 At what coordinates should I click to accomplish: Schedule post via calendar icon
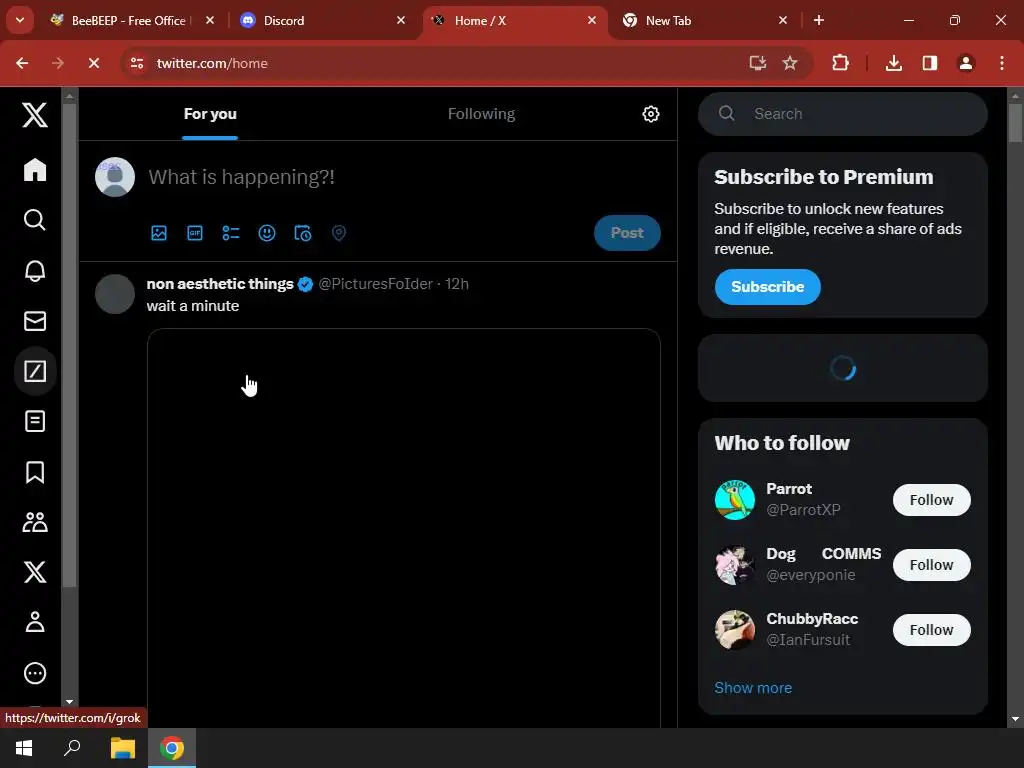pyautogui.click(x=302, y=233)
